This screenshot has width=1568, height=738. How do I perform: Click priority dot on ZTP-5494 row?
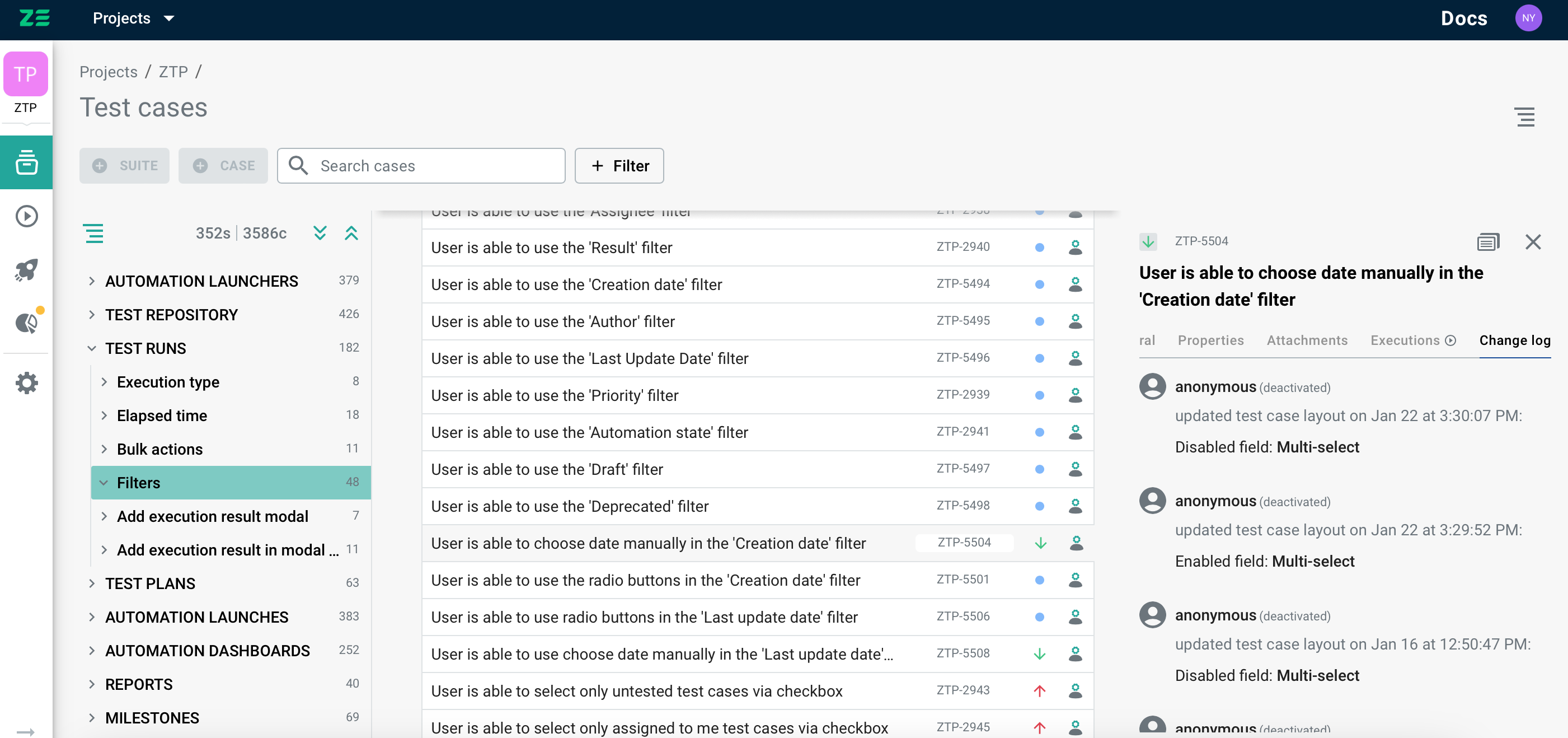coord(1039,284)
